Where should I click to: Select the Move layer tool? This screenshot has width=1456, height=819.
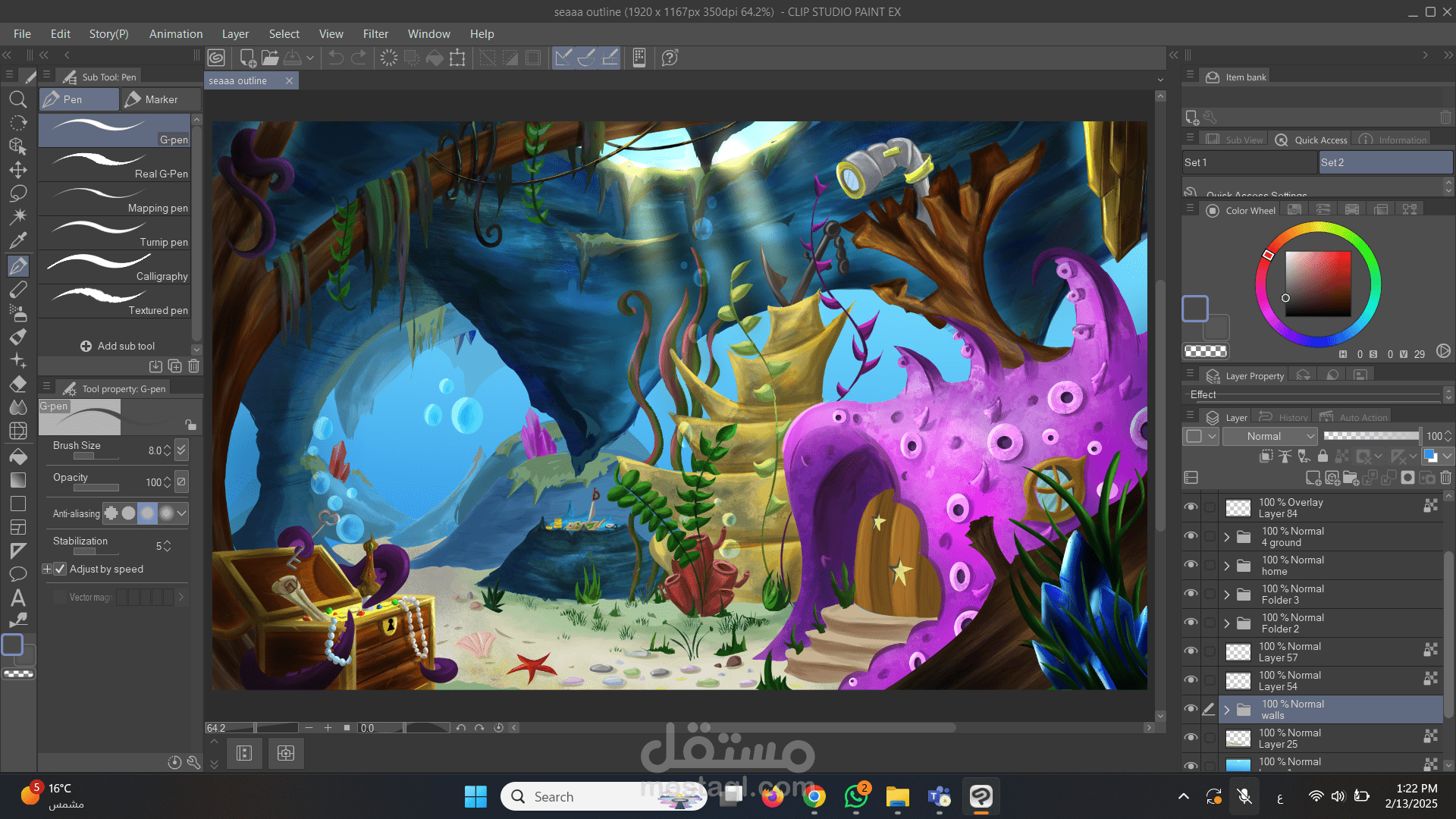pyautogui.click(x=18, y=170)
